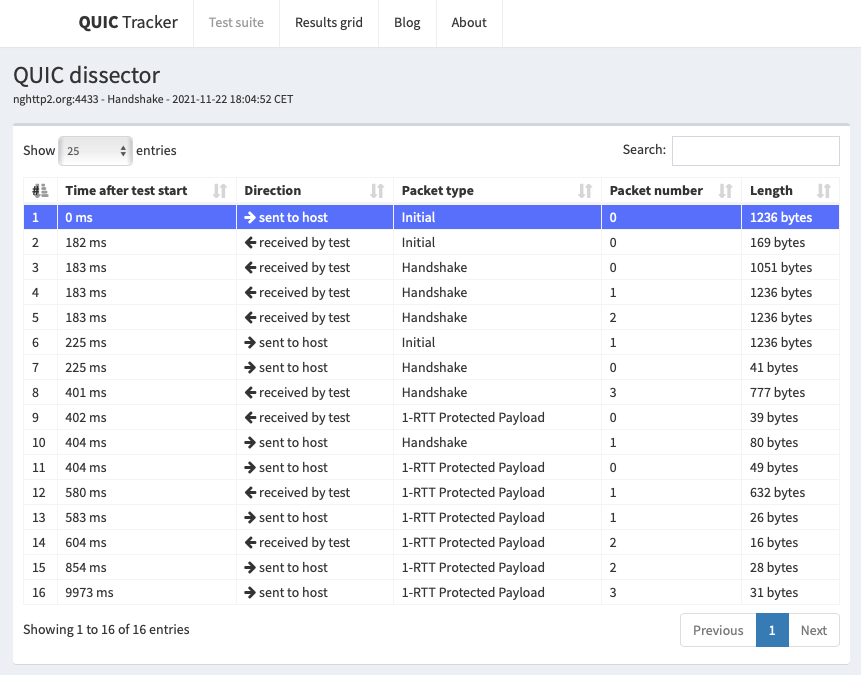
Task: Focus the Search input field
Action: coord(756,150)
